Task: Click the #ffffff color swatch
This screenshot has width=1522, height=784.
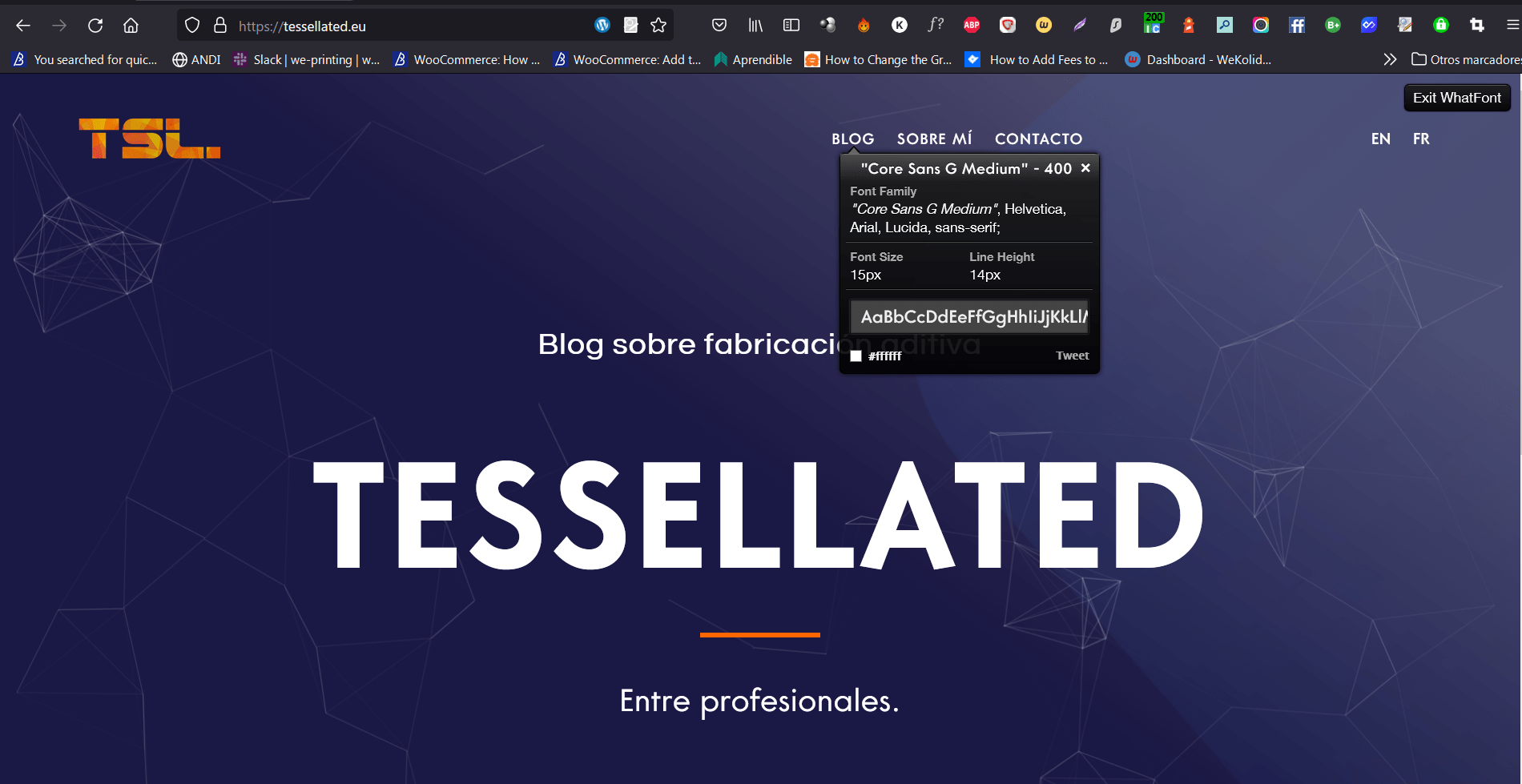Action: (856, 356)
